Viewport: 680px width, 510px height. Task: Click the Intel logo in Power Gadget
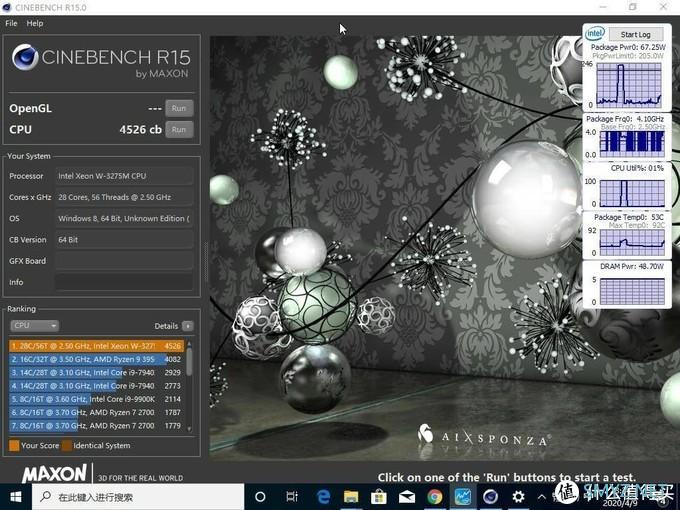[x=595, y=33]
